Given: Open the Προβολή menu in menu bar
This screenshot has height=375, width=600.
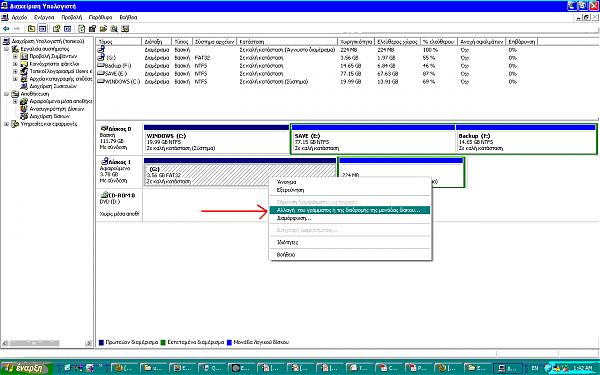Looking at the screenshot, I should [x=72, y=18].
